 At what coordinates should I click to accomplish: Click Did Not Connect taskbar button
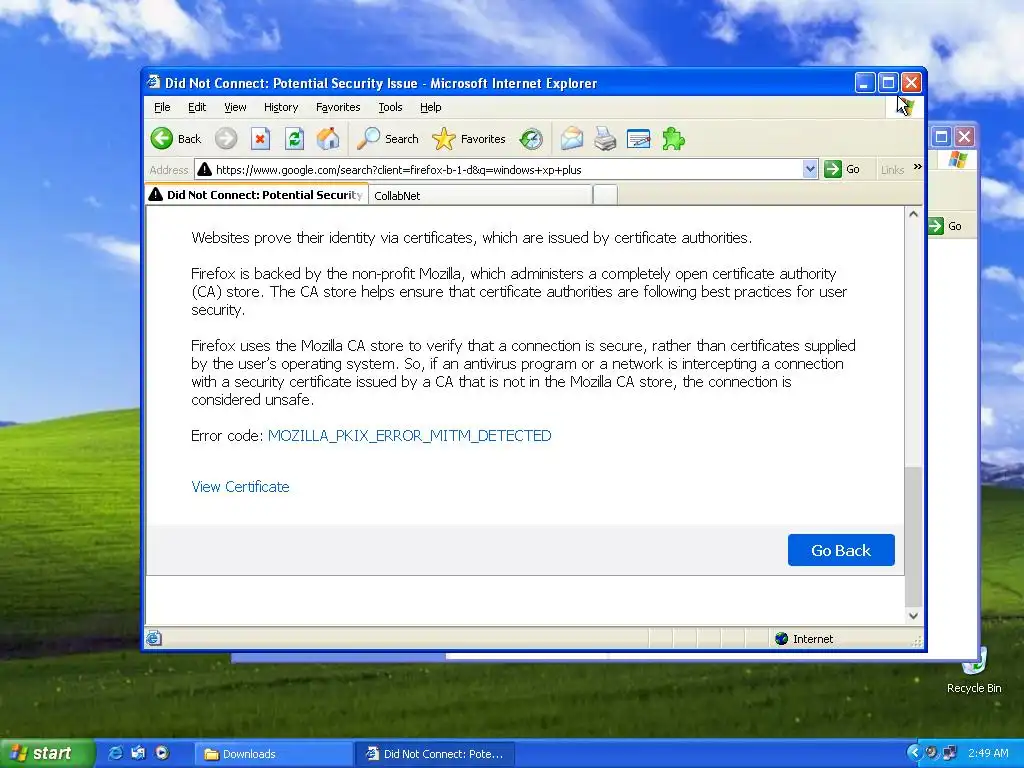coord(435,754)
